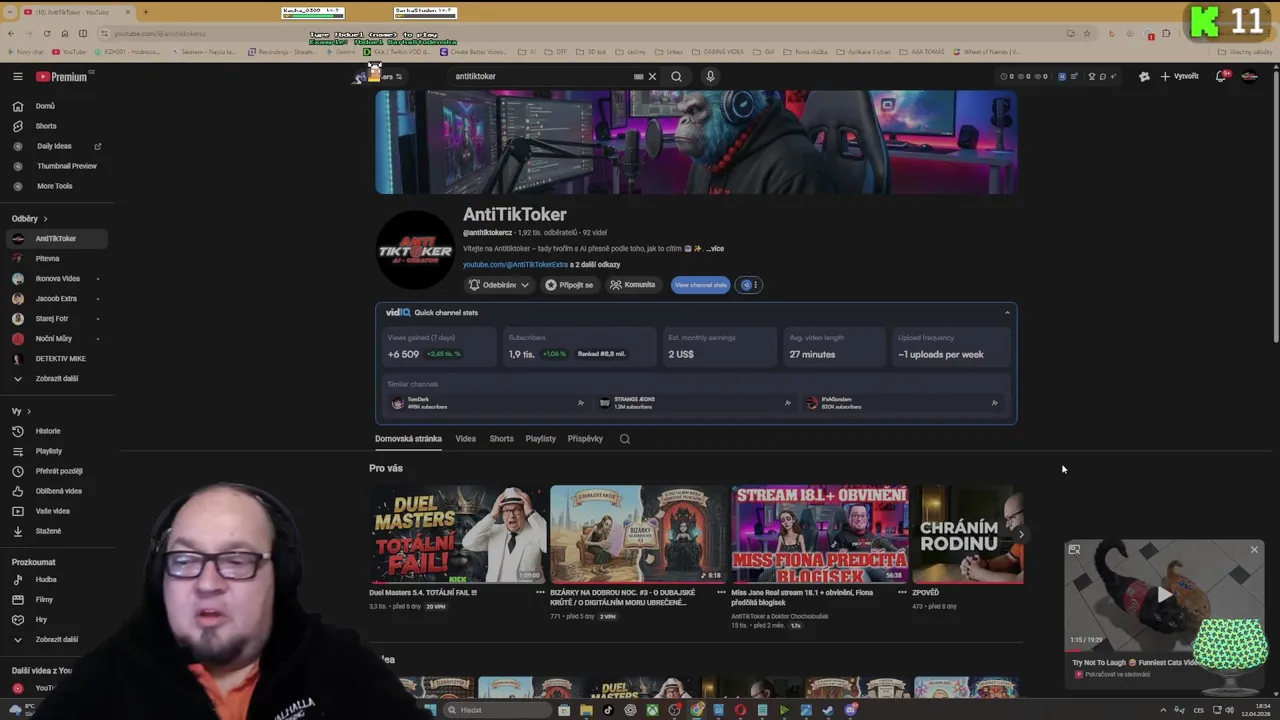Open Filmy under Prozkoumat
Viewport: 1280px width, 720px height.
pos(55,599)
